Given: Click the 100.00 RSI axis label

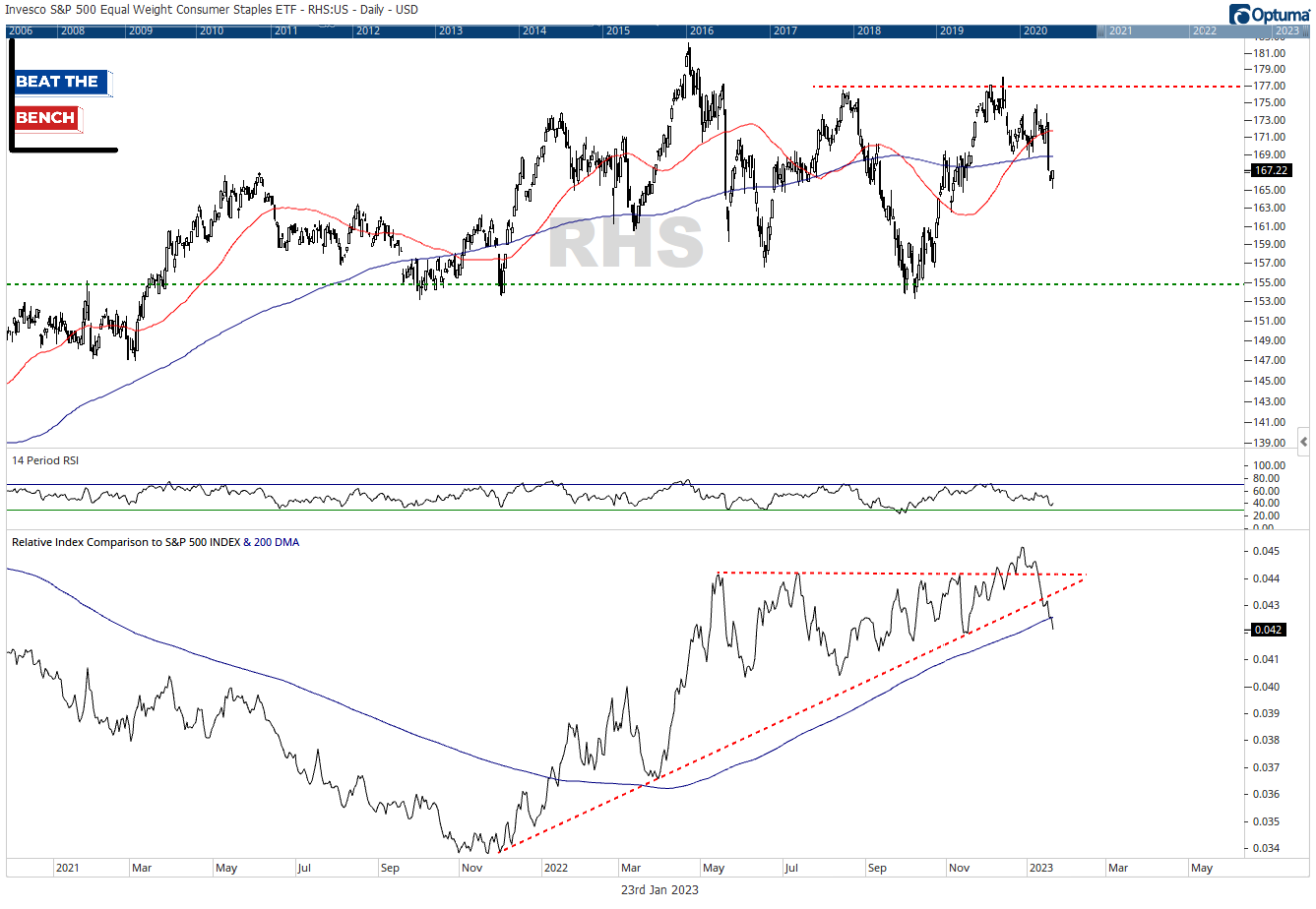Looking at the screenshot, I should coord(1270,465).
